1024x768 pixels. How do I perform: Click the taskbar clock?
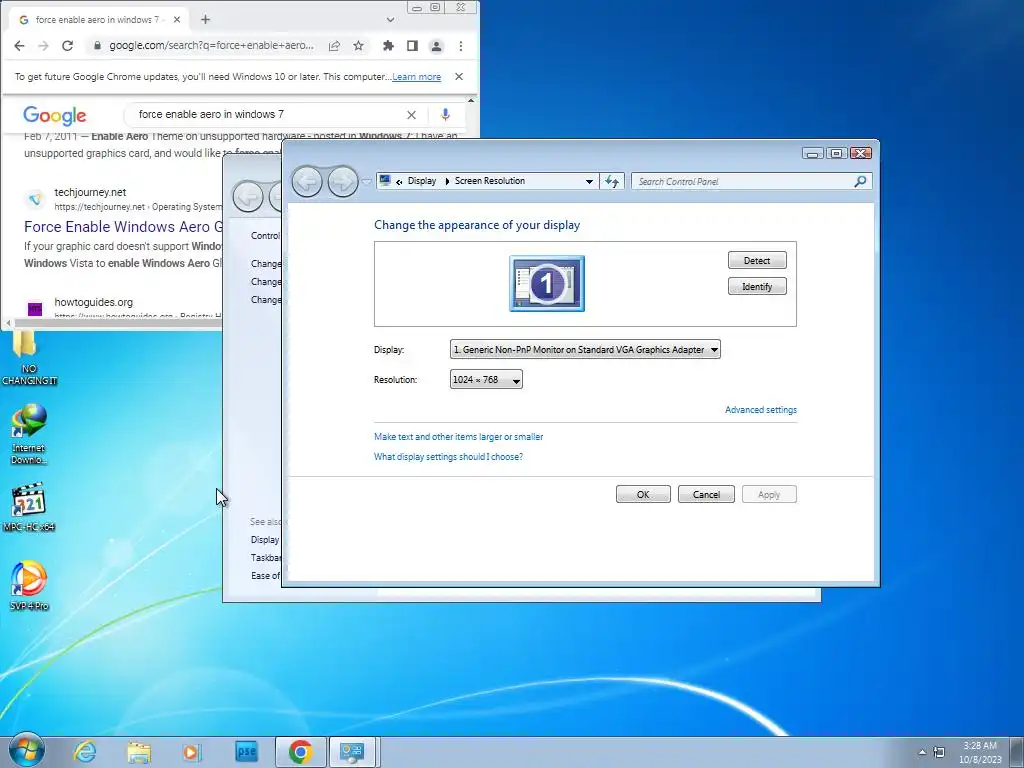pyautogui.click(x=980, y=752)
